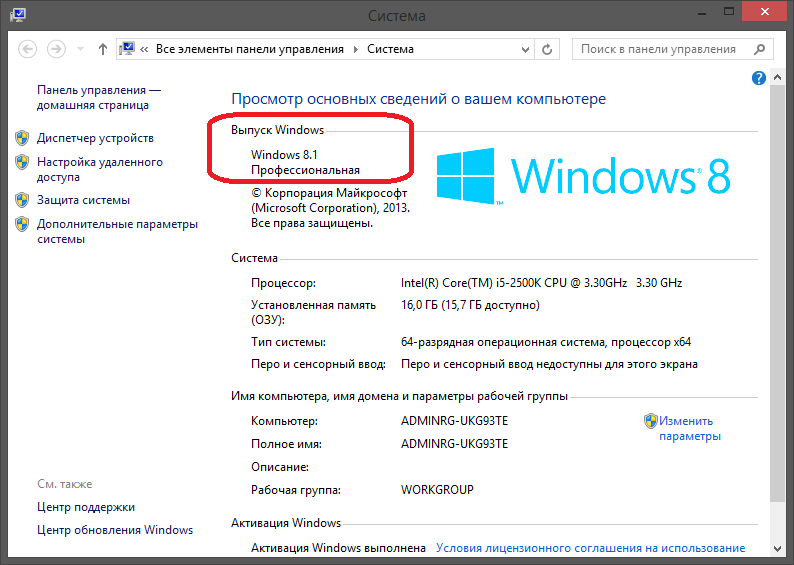Open Диспетчер устройств
This screenshot has width=794, height=565.
coord(95,138)
